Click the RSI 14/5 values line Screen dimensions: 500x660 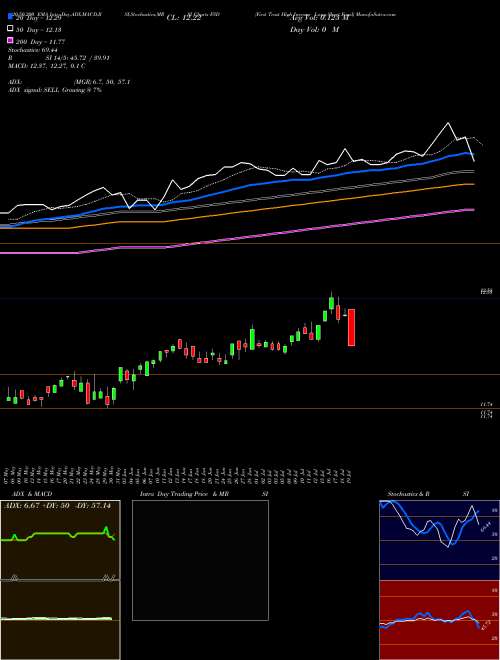(59, 58)
